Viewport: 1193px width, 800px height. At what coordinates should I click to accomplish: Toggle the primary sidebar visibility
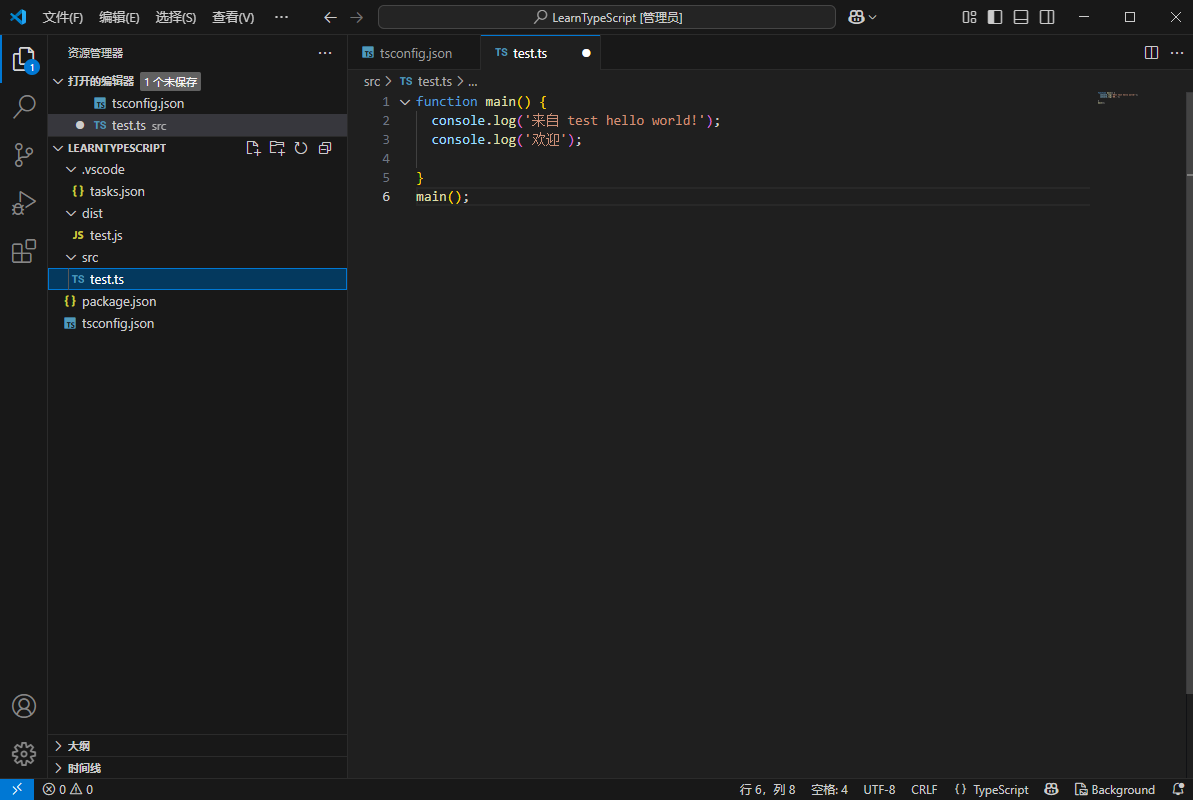993,17
